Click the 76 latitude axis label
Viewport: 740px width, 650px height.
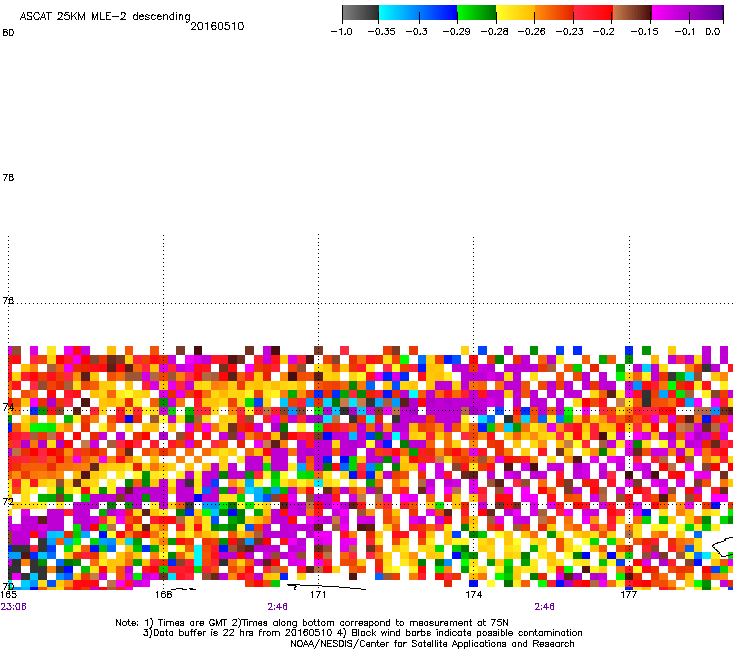point(8,301)
